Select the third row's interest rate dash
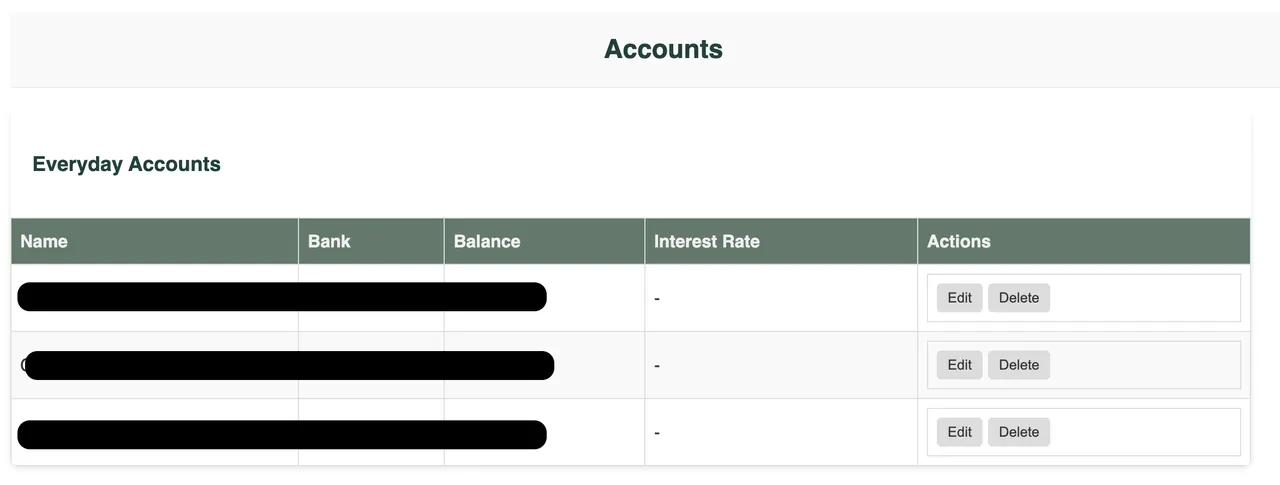 point(657,432)
